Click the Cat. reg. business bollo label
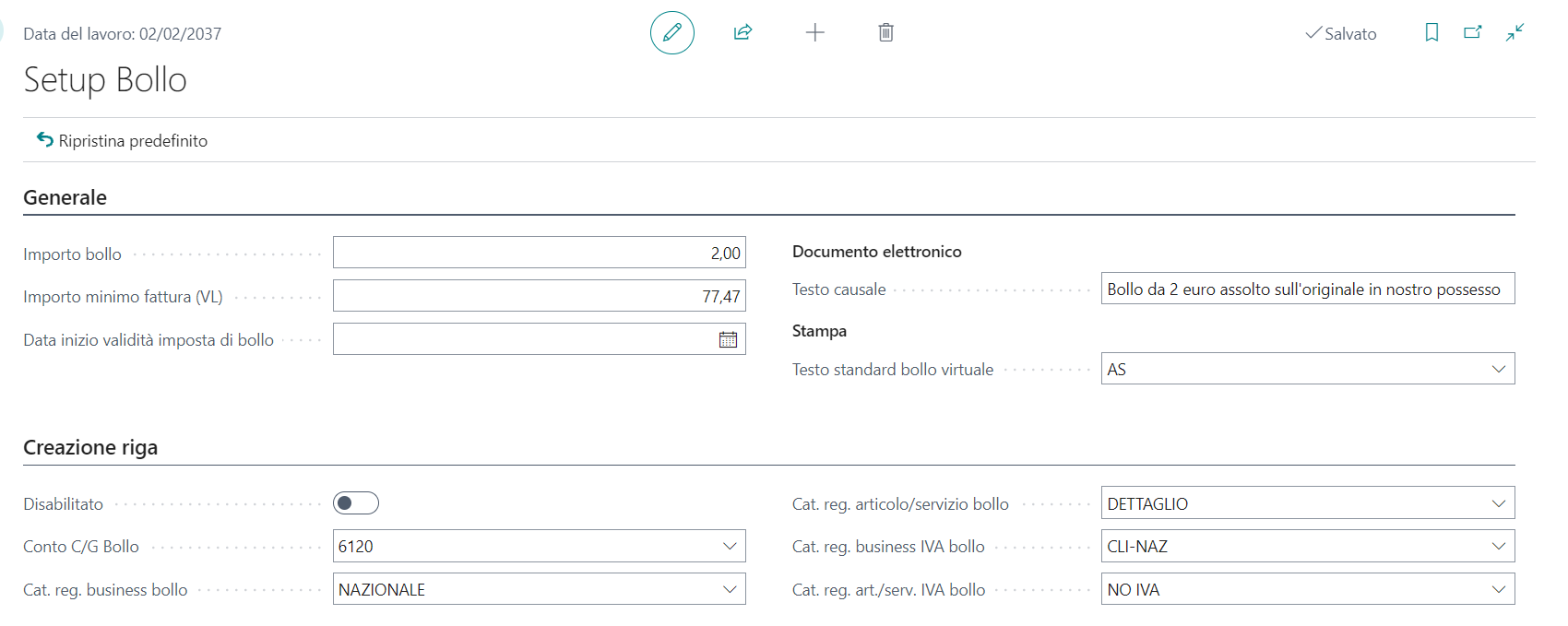 105,589
